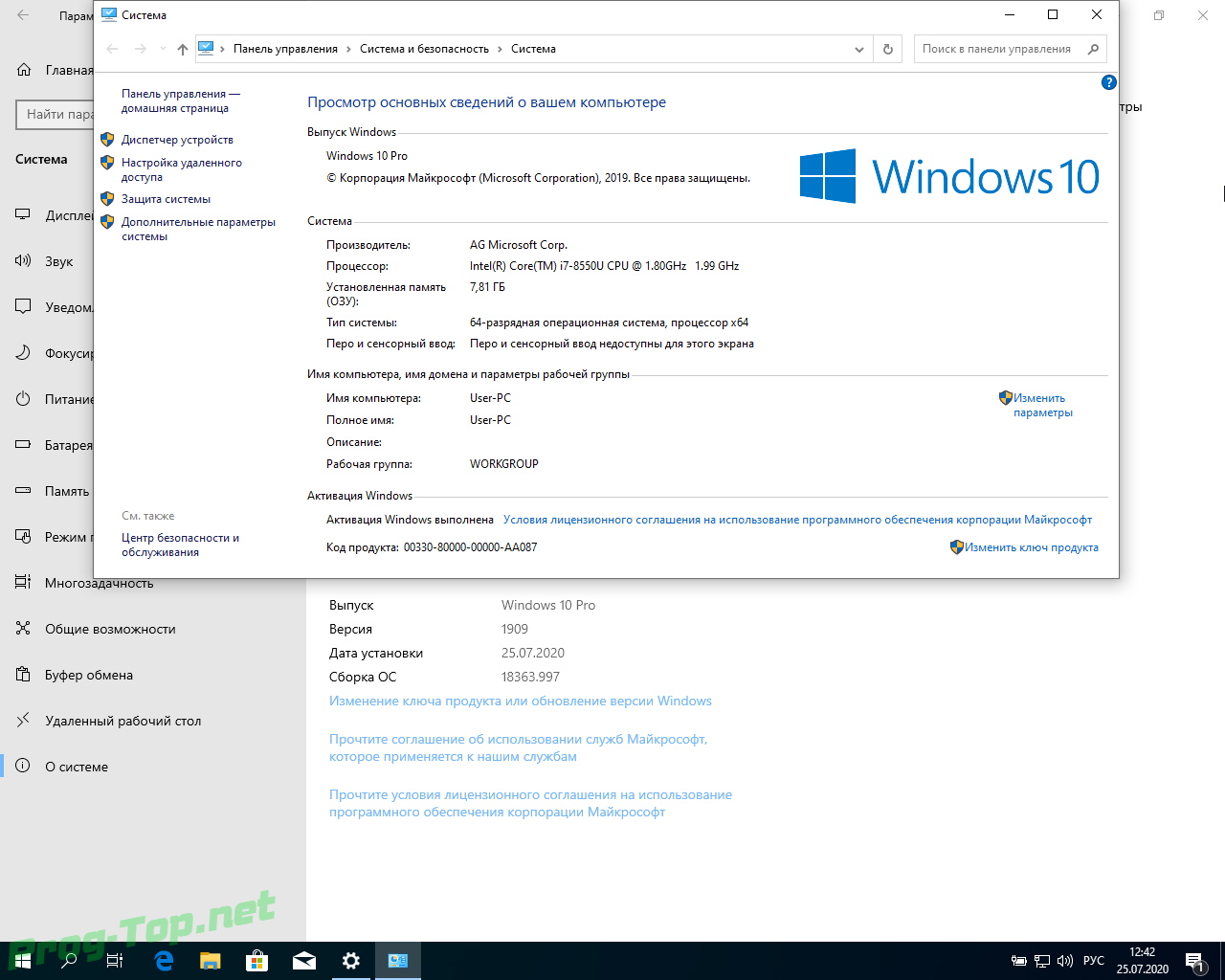Expand the chevron after Панель управления breadcrumb
The height and width of the screenshot is (980, 1225).
[348, 49]
